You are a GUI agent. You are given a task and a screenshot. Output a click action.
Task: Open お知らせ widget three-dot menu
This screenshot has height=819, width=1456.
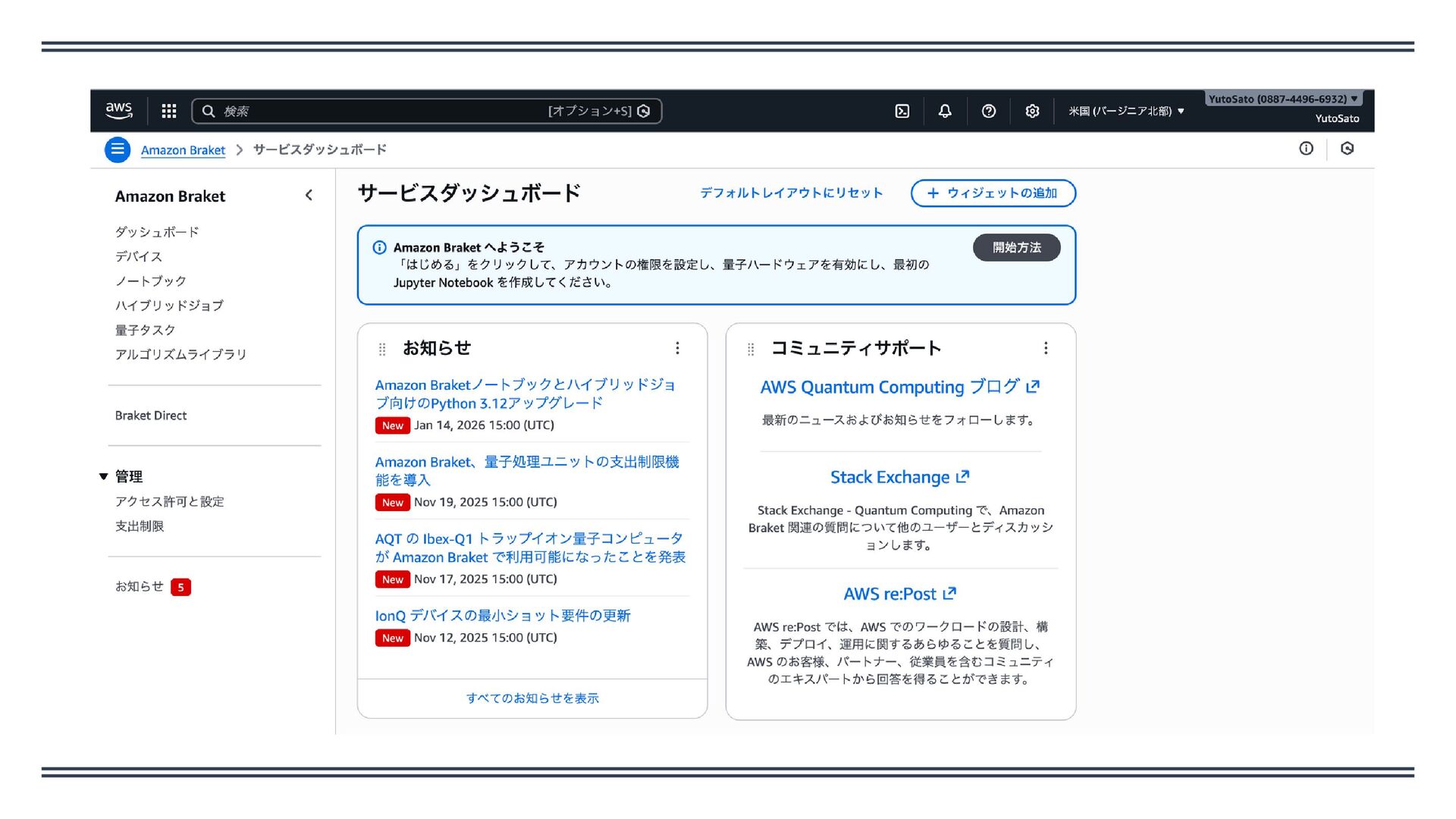point(677,348)
